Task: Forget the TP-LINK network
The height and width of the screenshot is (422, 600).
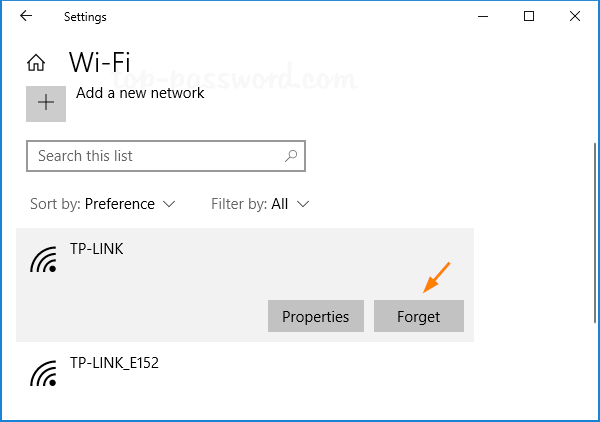Action: 418,317
